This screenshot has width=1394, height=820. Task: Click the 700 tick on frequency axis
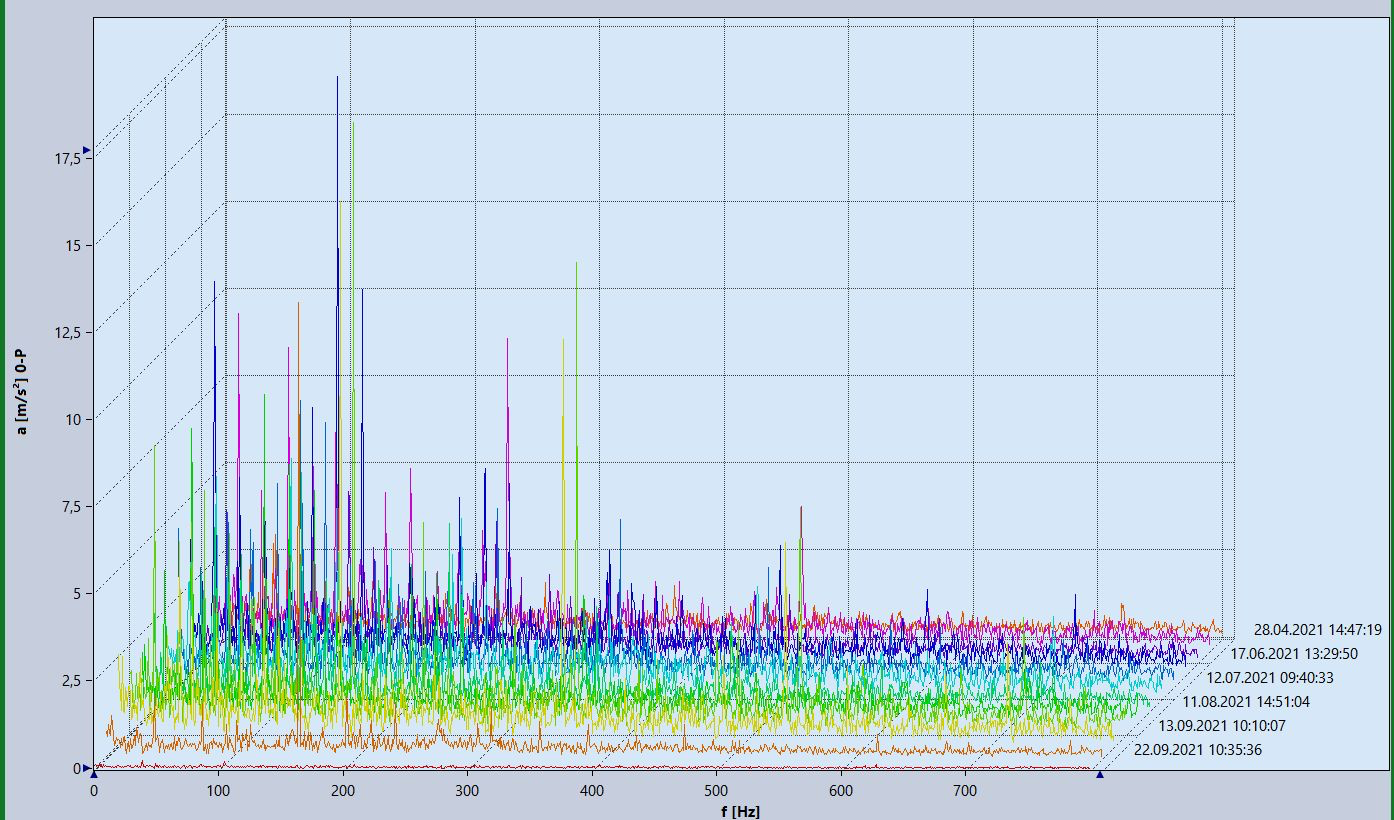965,791
